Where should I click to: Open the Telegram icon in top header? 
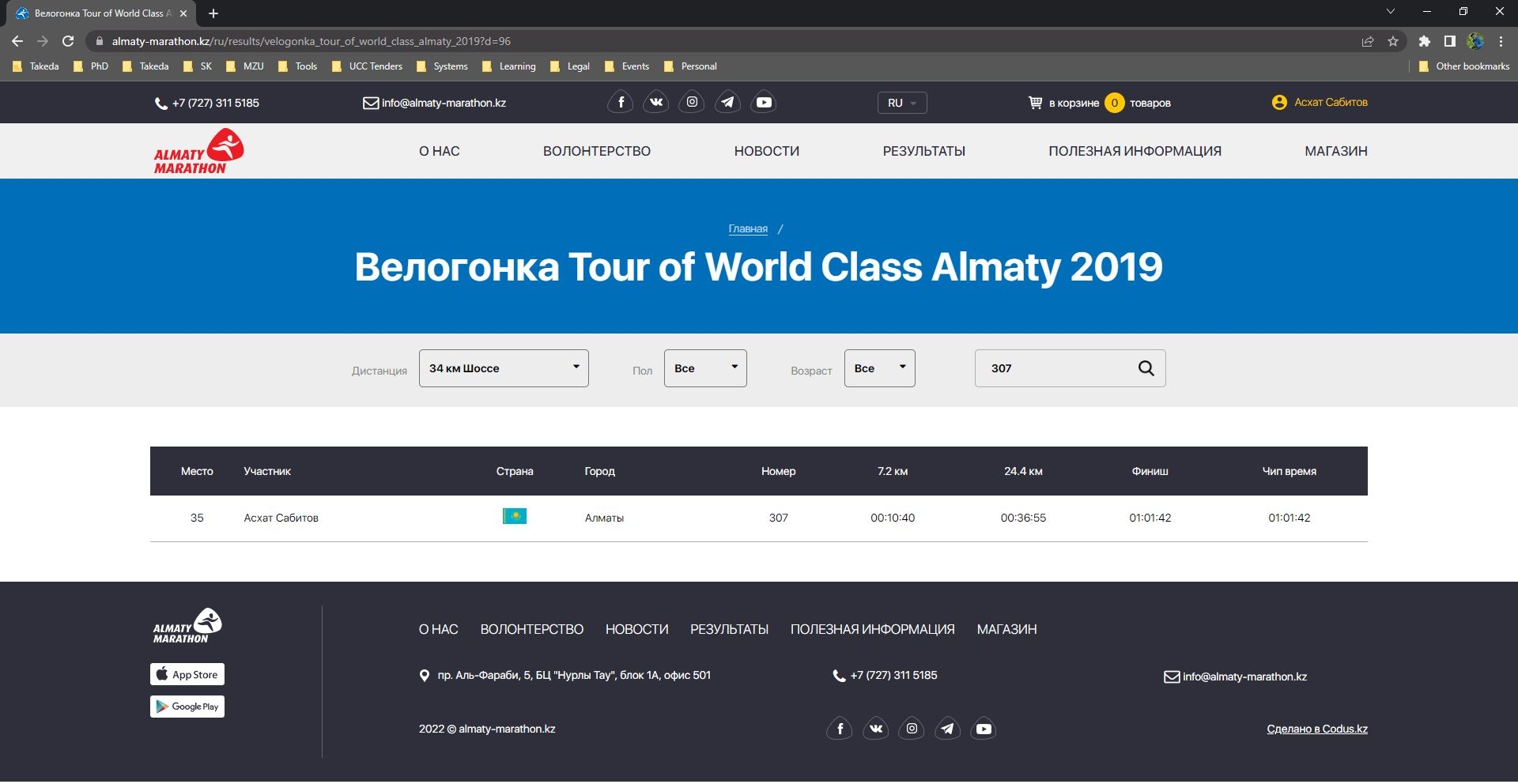(727, 103)
